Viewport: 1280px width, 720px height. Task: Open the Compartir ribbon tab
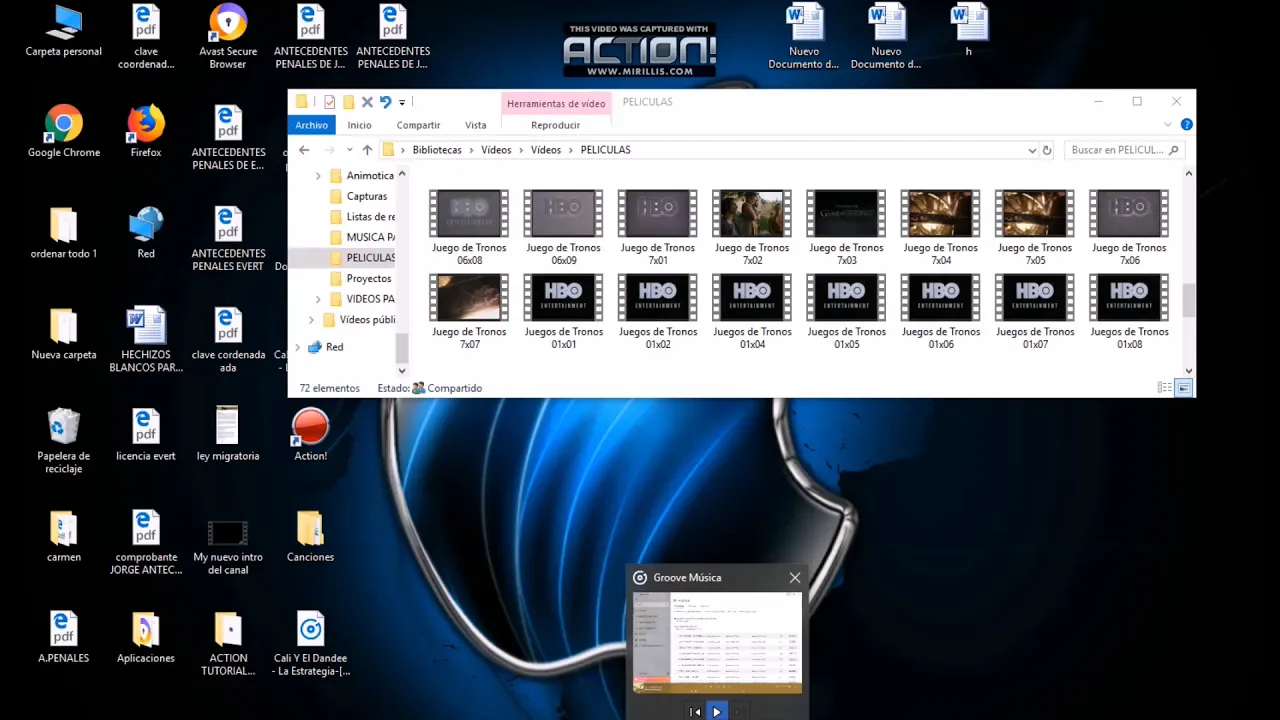point(418,125)
